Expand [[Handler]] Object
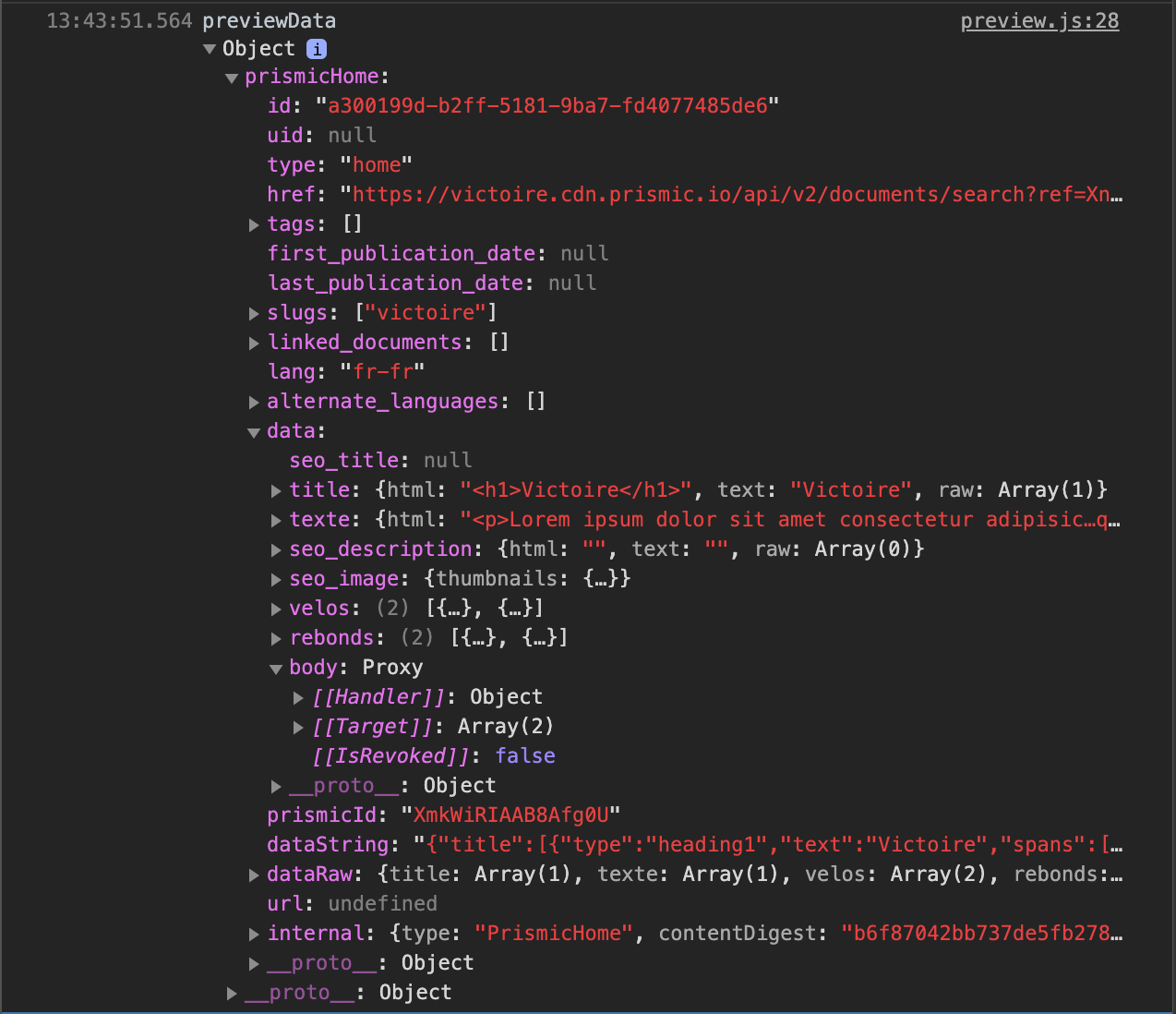 click(298, 697)
